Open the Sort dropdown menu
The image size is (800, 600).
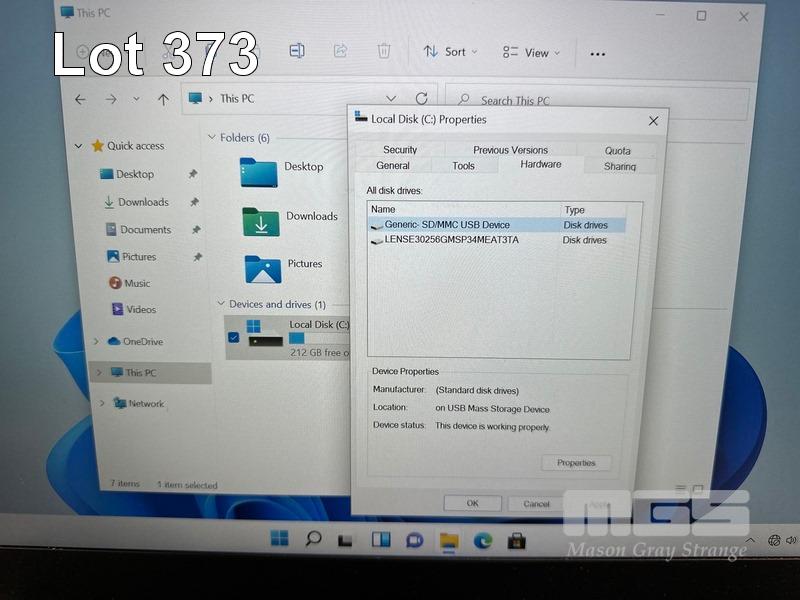[x=450, y=52]
